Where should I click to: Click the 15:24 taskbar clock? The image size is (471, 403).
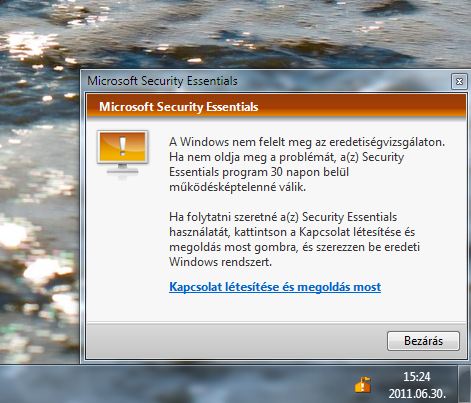(417, 377)
